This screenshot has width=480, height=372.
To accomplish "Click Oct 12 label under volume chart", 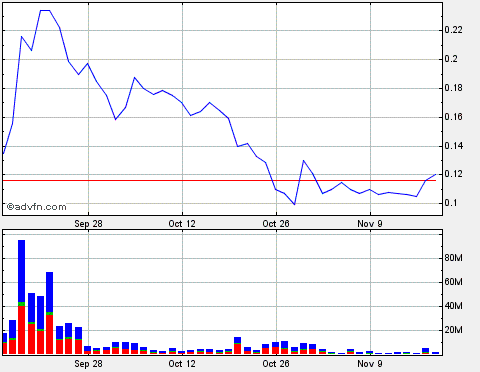I will tap(182, 364).
